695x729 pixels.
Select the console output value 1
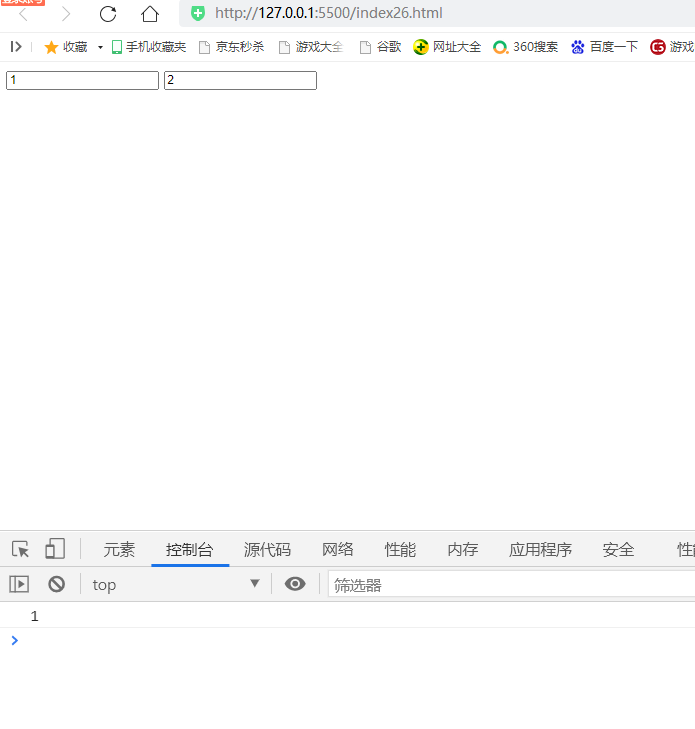click(34, 616)
